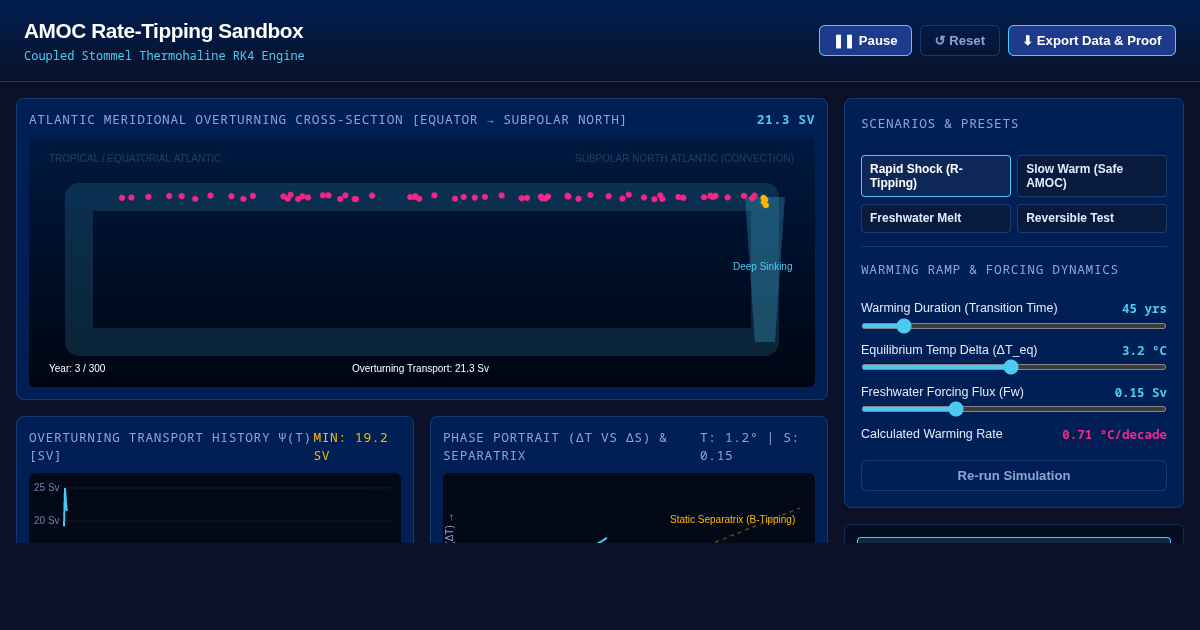The width and height of the screenshot is (1200, 630).
Task: Click the Warming Ramp & Forcing Dynamics heading
Action: (x=990, y=270)
